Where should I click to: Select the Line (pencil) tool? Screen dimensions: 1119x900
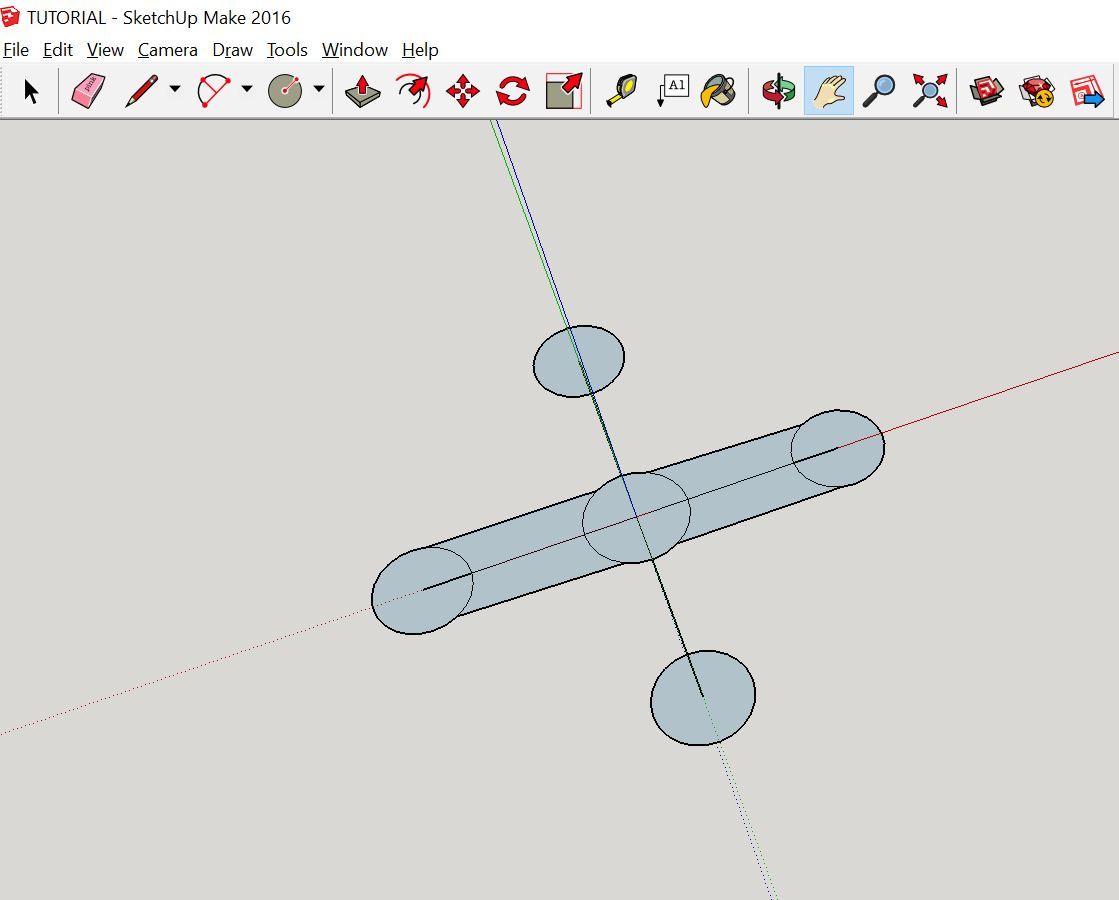click(x=140, y=90)
